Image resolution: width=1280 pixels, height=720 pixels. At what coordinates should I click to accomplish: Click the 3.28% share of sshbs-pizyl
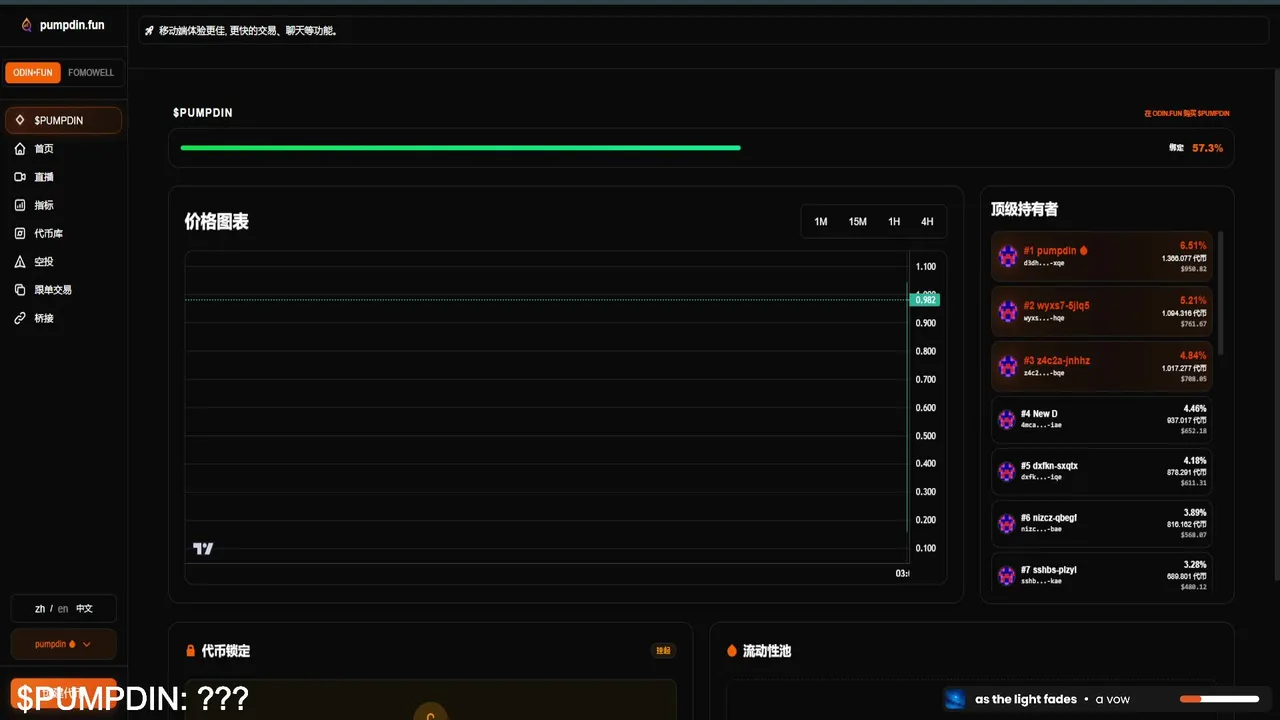coord(1194,565)
